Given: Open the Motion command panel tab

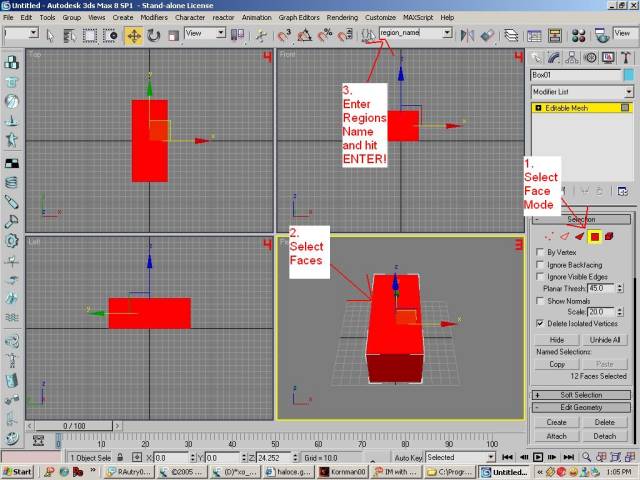Looking at the screenshot, I should (x=591, y=56).
